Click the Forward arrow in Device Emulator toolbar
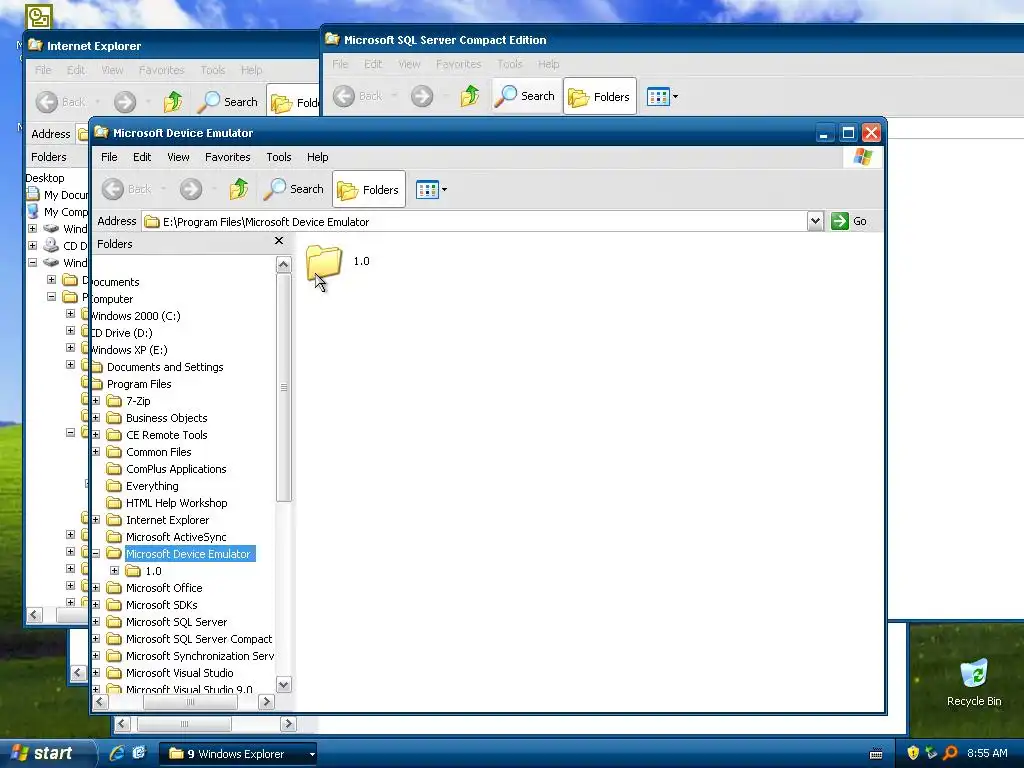1024x768 pixels. click(x=191, y=189)
